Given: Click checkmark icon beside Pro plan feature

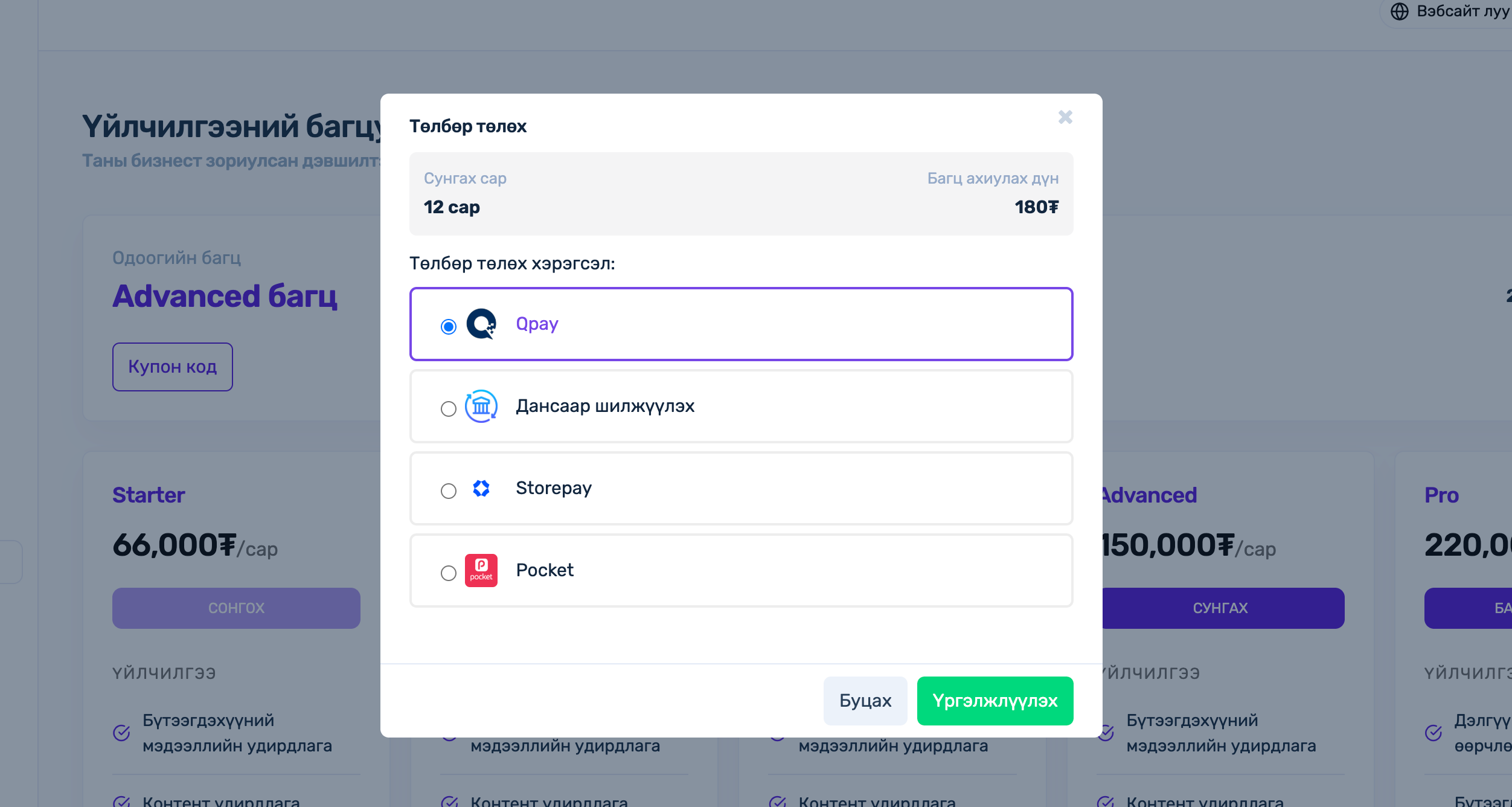Looking at the screenshot, I should click(1434, 733).
